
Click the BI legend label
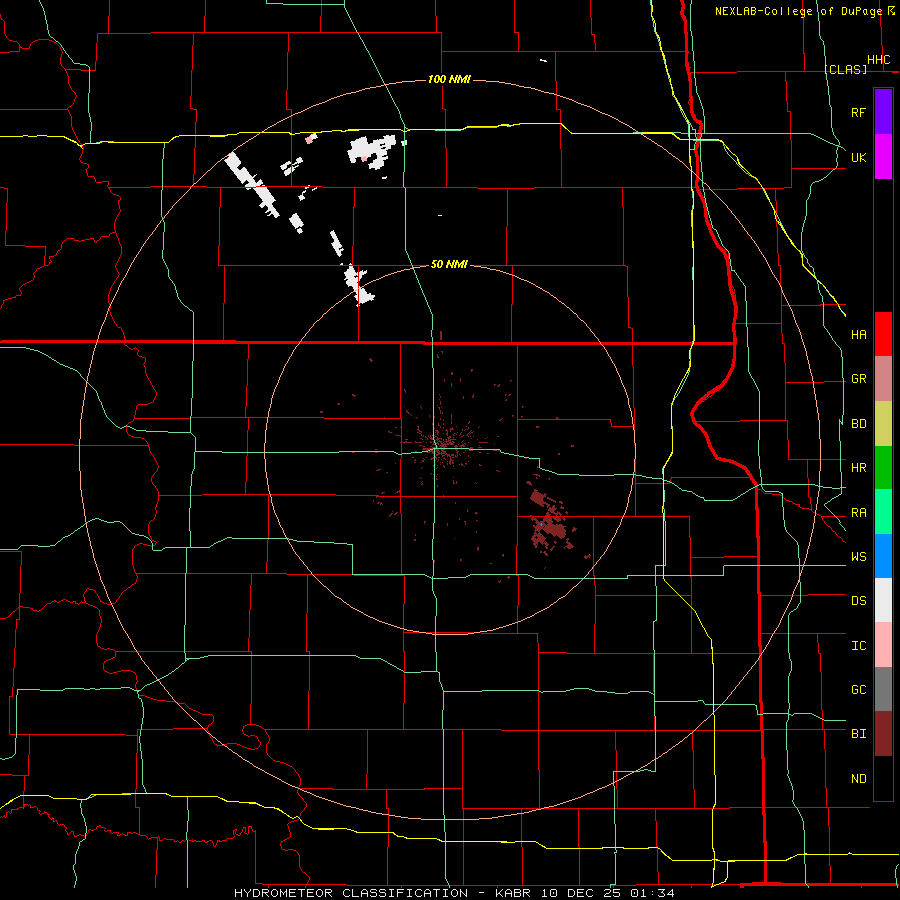pos(859,734)
